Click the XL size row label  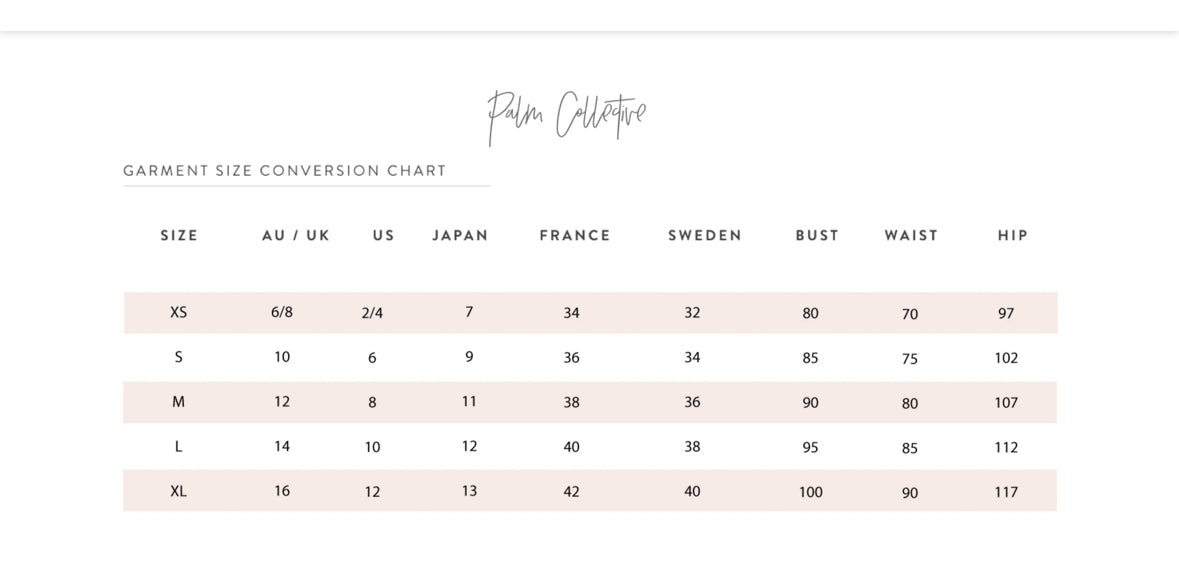(179, 491)
